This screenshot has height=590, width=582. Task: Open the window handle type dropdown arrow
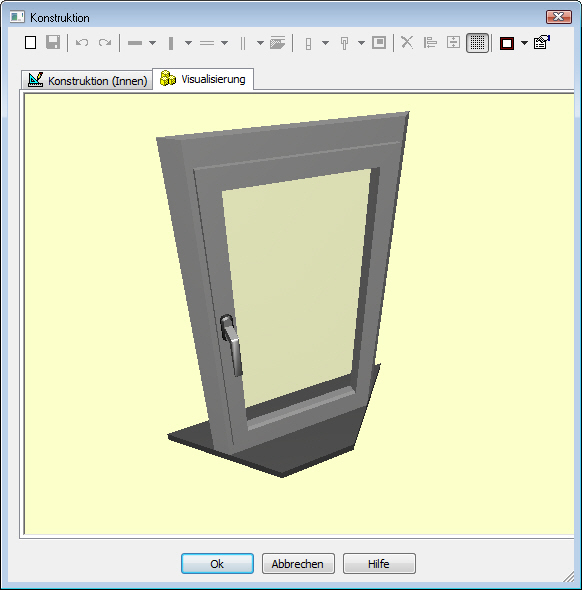361,43
